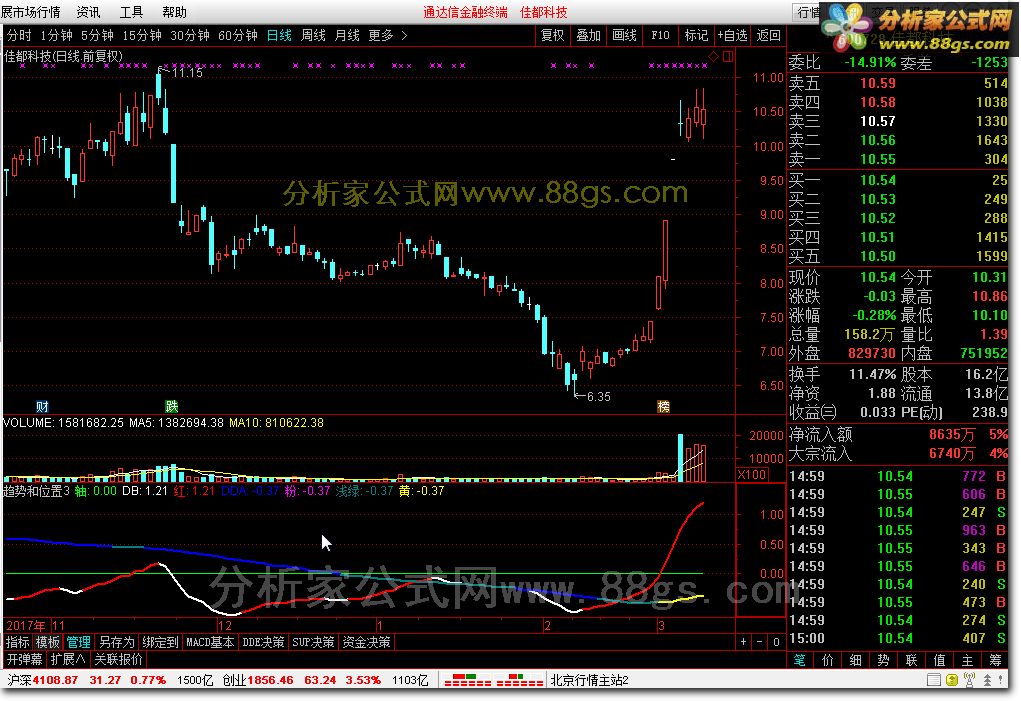Open the '帮助' menu
1021x701 pixels.
click(x=175, y=12)
